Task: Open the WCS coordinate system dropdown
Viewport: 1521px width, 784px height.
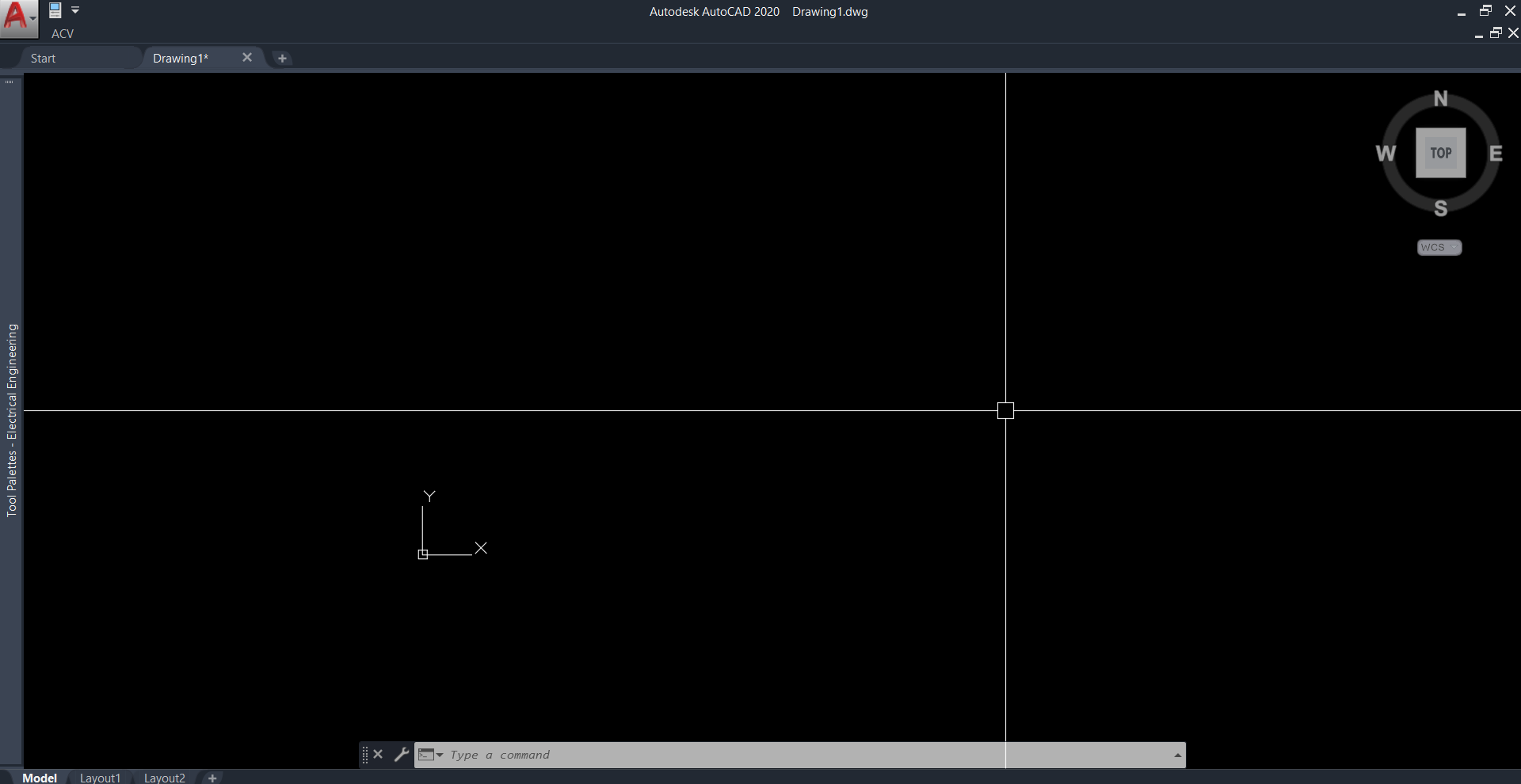Action: coord(1439,248)
